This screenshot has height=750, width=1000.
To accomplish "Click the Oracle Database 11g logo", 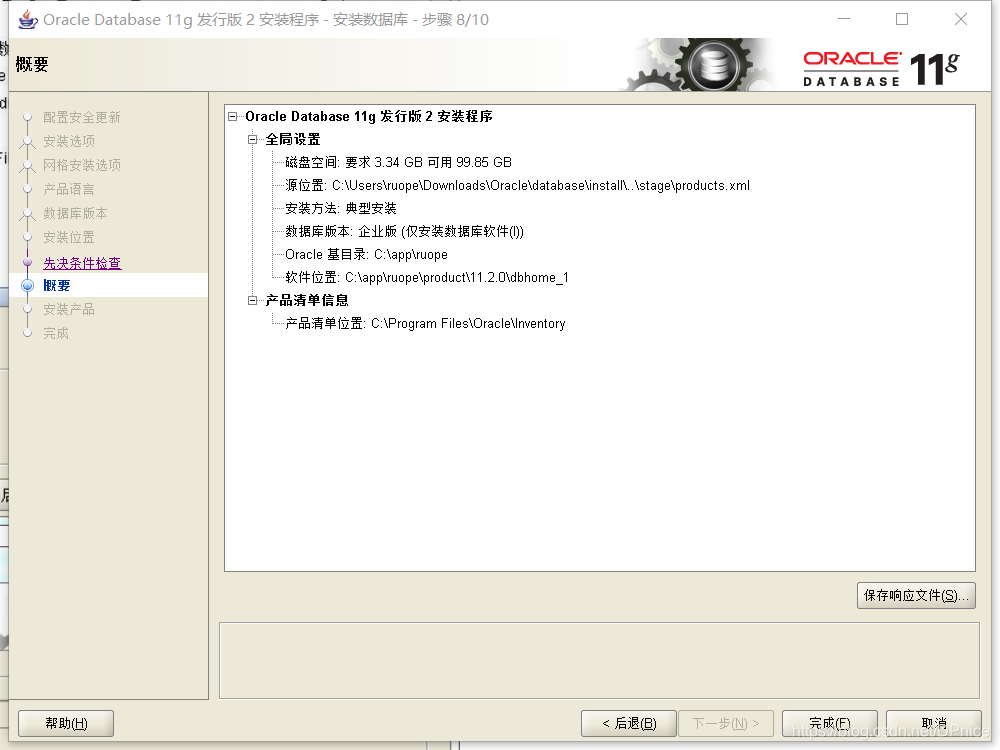I will (881, 68).
